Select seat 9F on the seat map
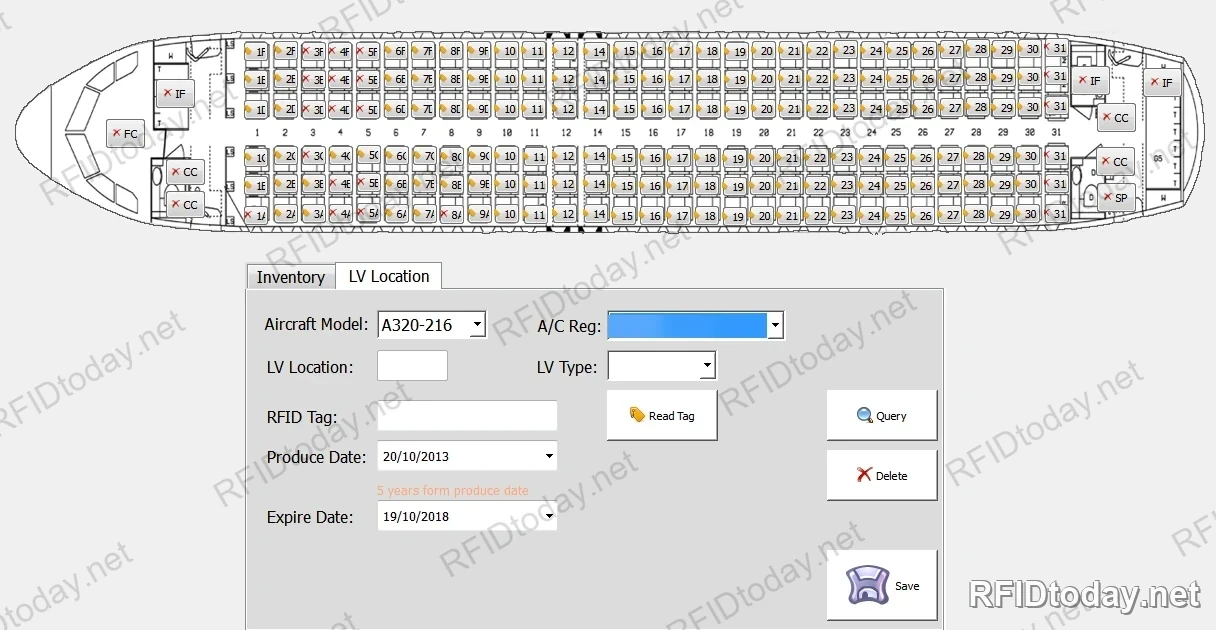Image resolution: width=1216 pixels, height=630 pixels. (x=479, y=51)
